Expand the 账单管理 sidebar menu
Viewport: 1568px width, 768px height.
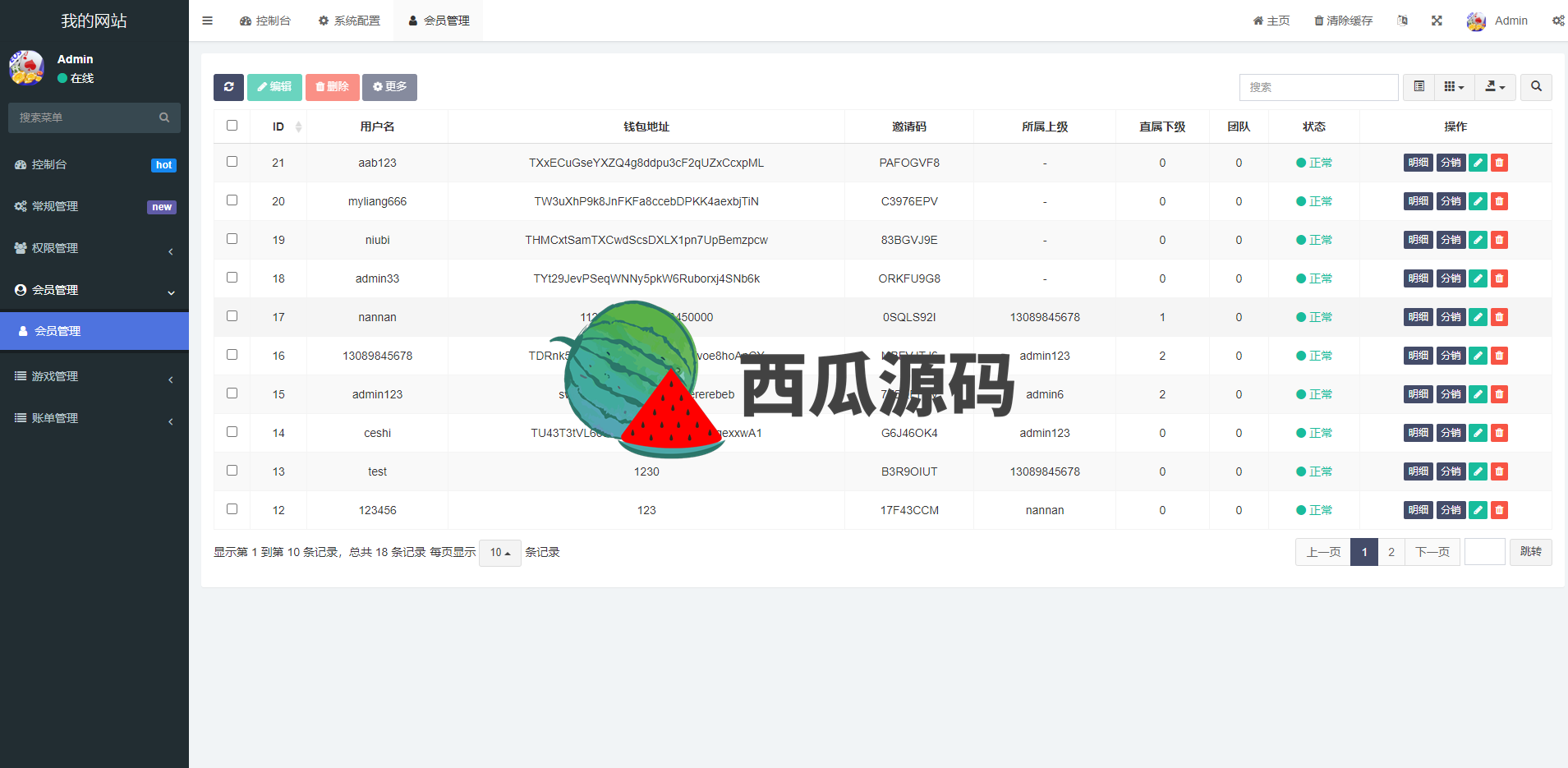pyautogui.click(x=94, y=418)
